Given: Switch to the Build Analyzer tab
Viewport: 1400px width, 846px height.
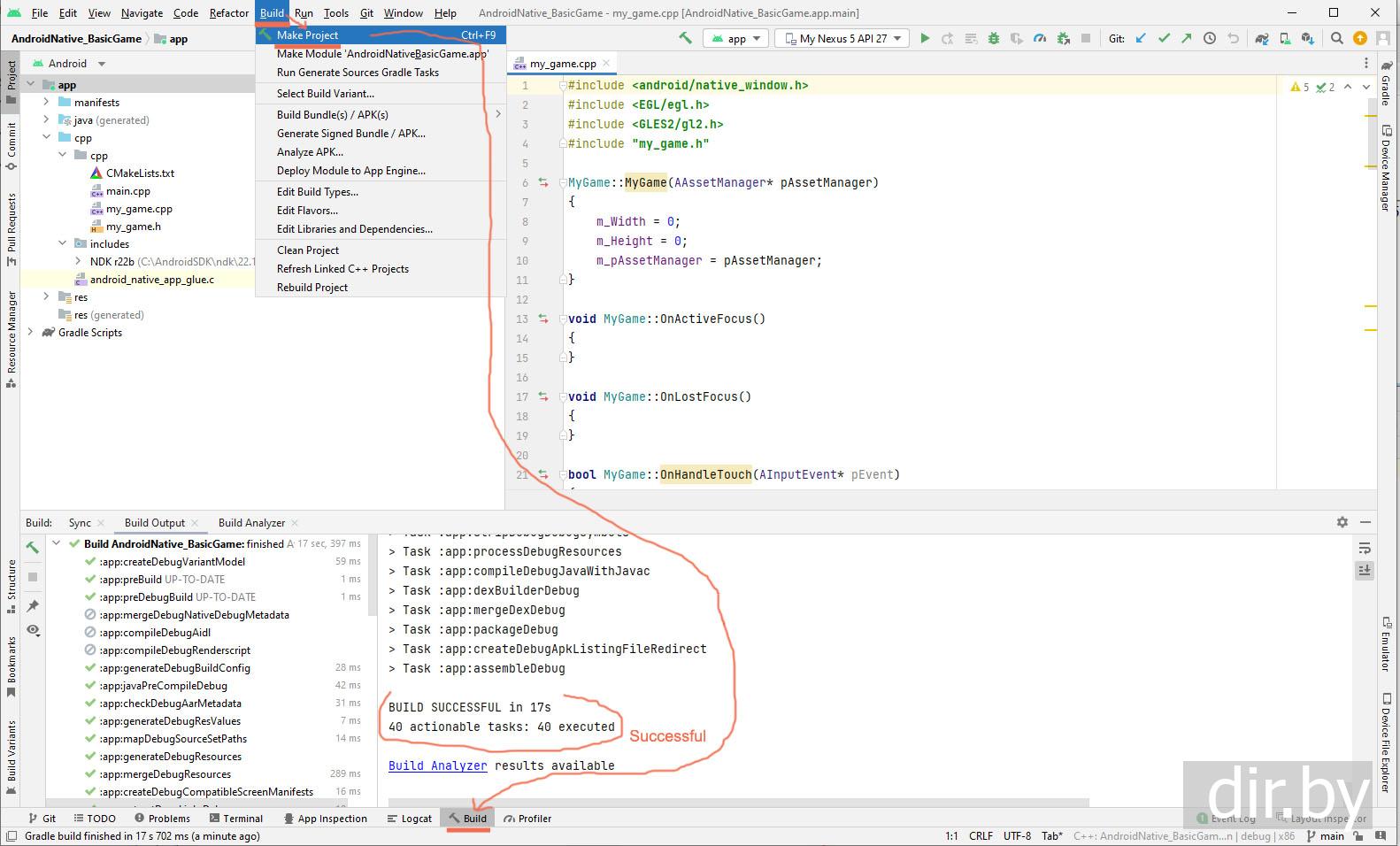Looking at the screenshot, I should click(x=251, y=523).
